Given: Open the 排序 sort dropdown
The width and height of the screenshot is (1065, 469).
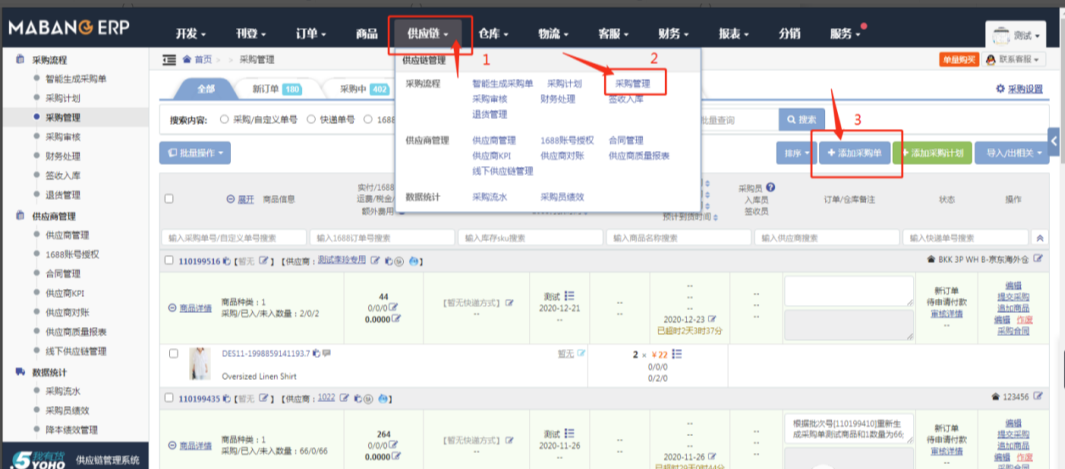Looking at the screenshot, I should point(796,153).
